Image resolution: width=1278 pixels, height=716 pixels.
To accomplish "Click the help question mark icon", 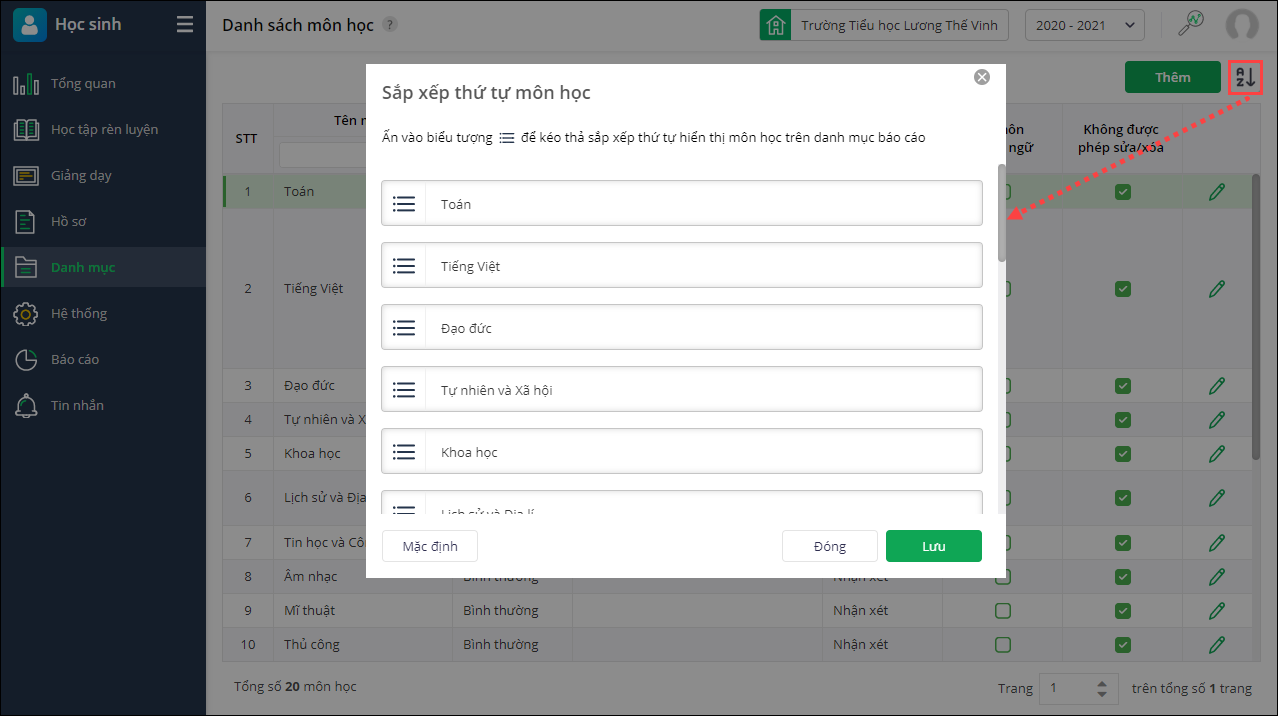I will click(390, 25).
